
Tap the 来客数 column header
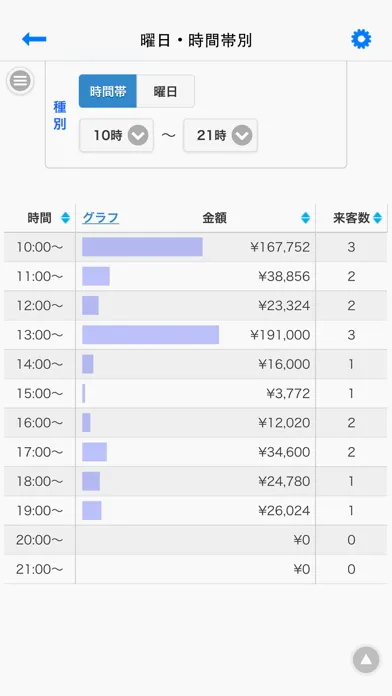pos(352,218)
